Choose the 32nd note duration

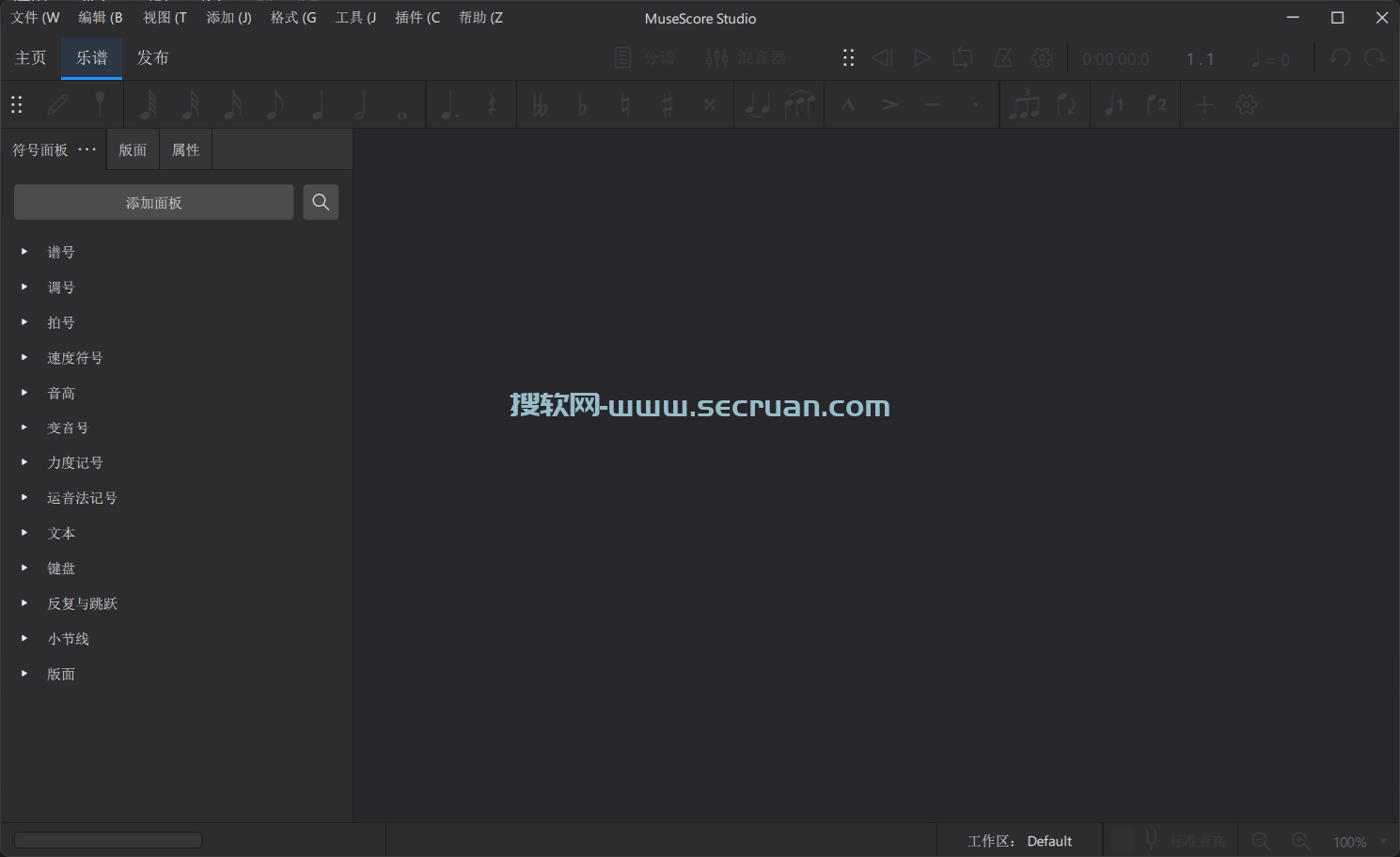(190, 104)
